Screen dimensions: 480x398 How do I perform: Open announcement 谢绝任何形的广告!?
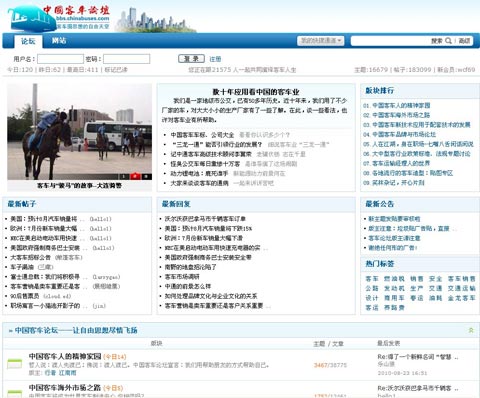393,248
